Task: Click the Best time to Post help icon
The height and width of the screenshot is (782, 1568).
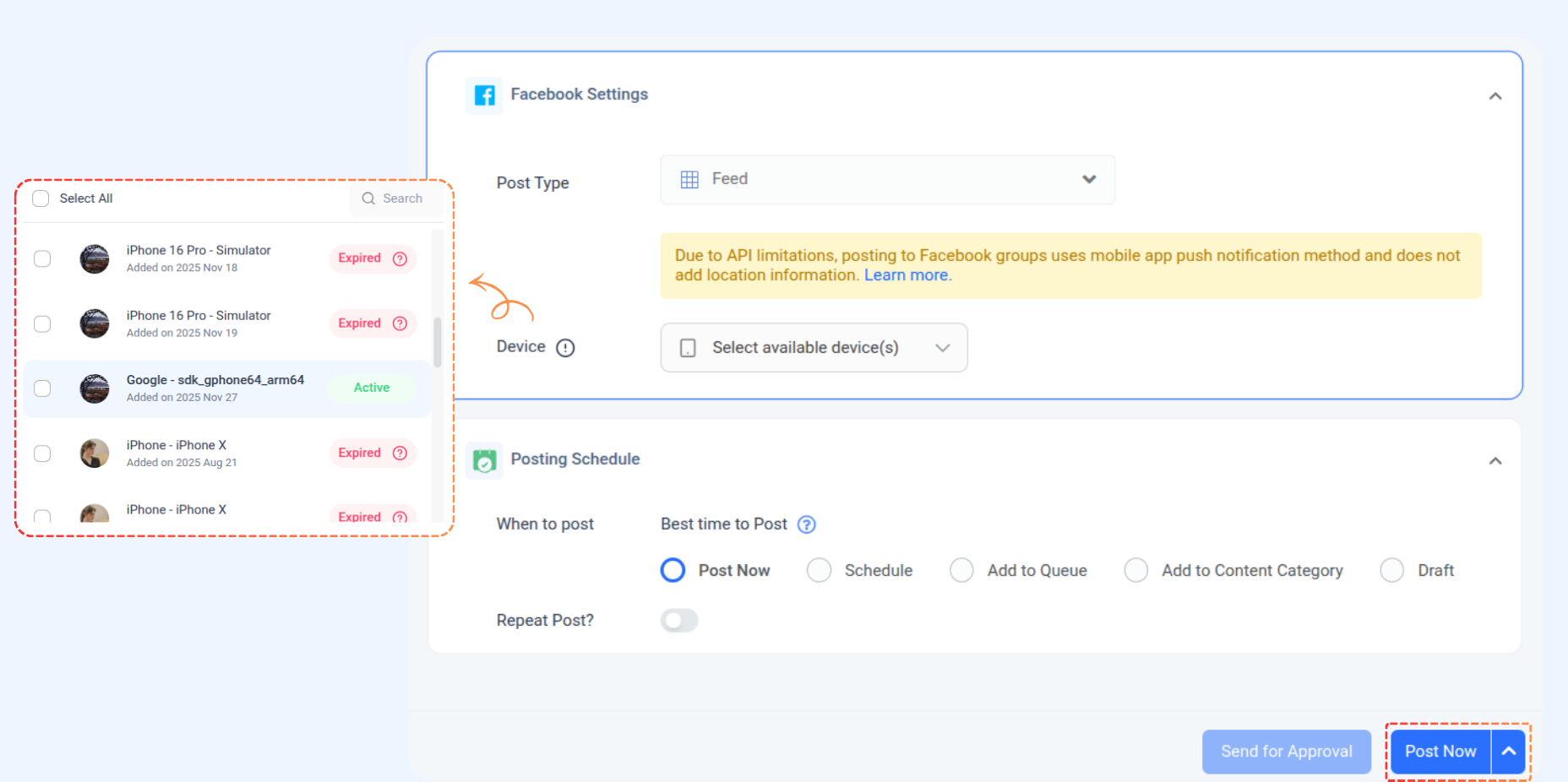Action: click(807, 524)
